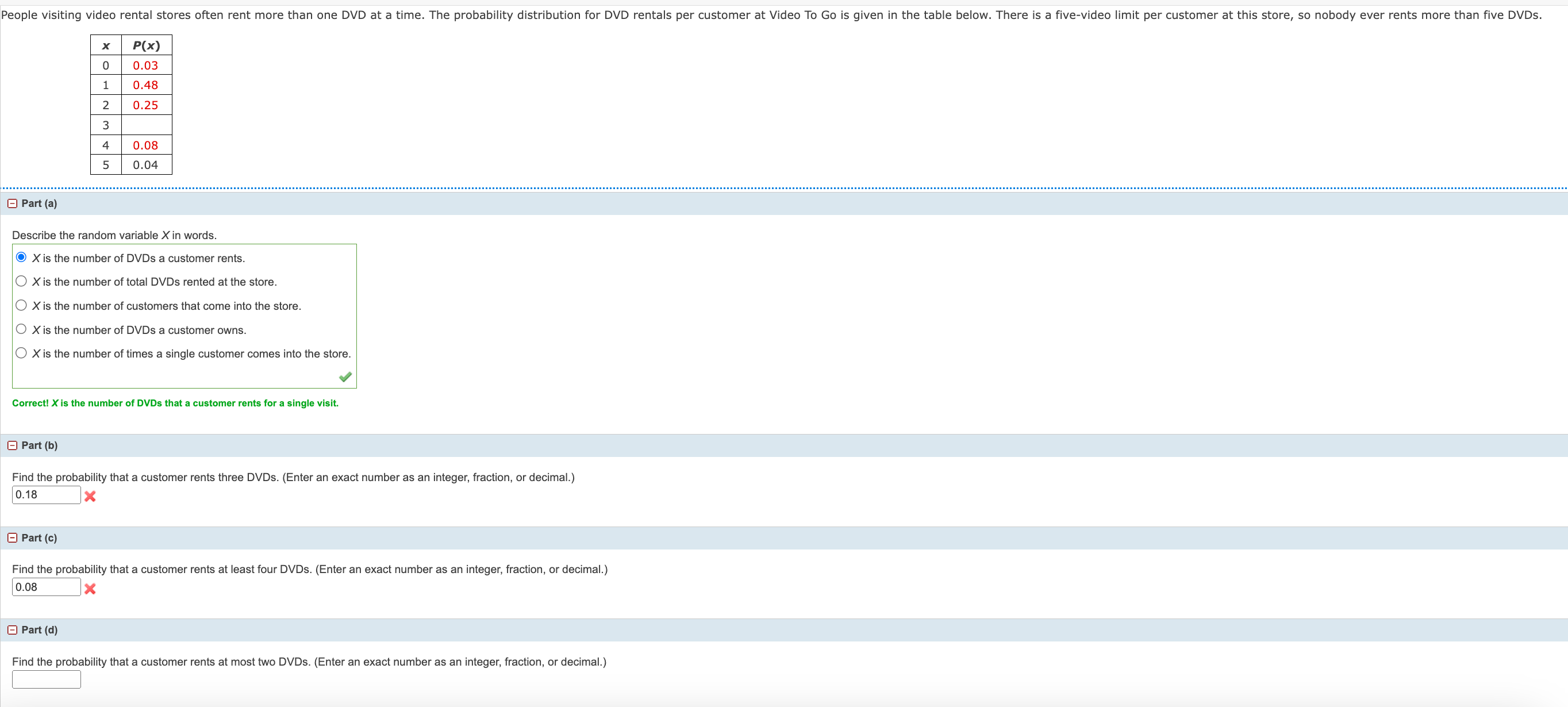Select 'X is the number of DVDs a customer rents'

pyautogui.click(x=21, y=257)
